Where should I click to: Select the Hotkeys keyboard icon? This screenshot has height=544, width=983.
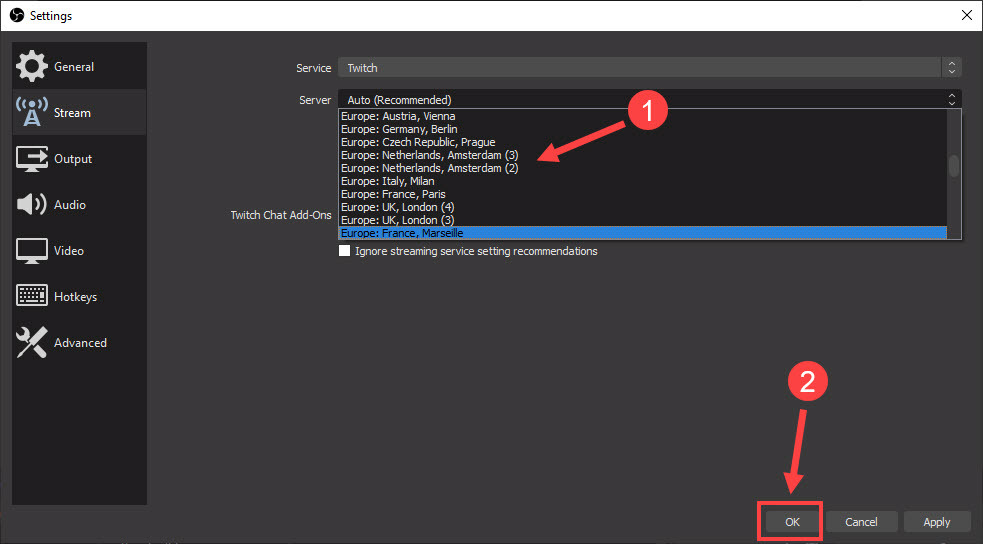coord(32,297)
